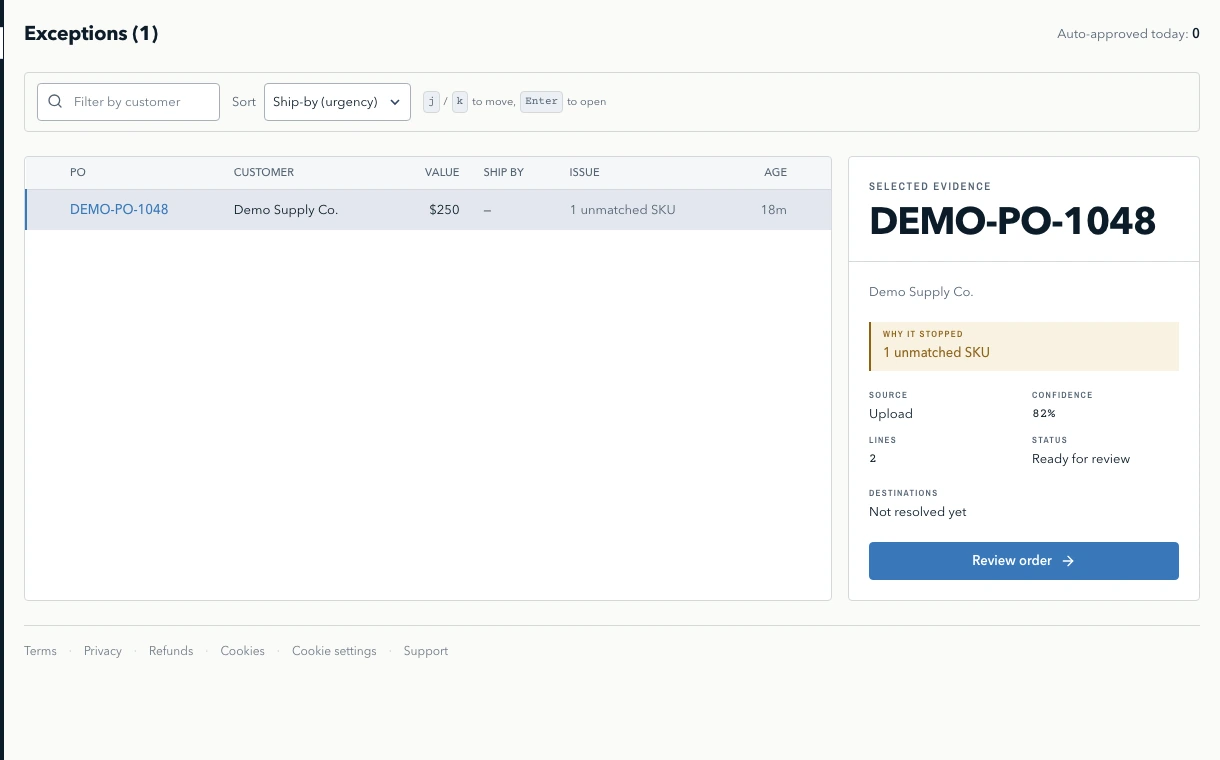Open the Terms footer link

pyautogui.click(x=40, y=651)
